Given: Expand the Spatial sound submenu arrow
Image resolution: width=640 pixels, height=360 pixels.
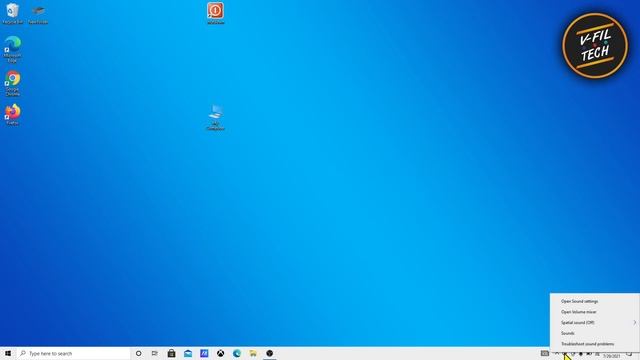Looking at the screenshot, I should tap(635, 322).
